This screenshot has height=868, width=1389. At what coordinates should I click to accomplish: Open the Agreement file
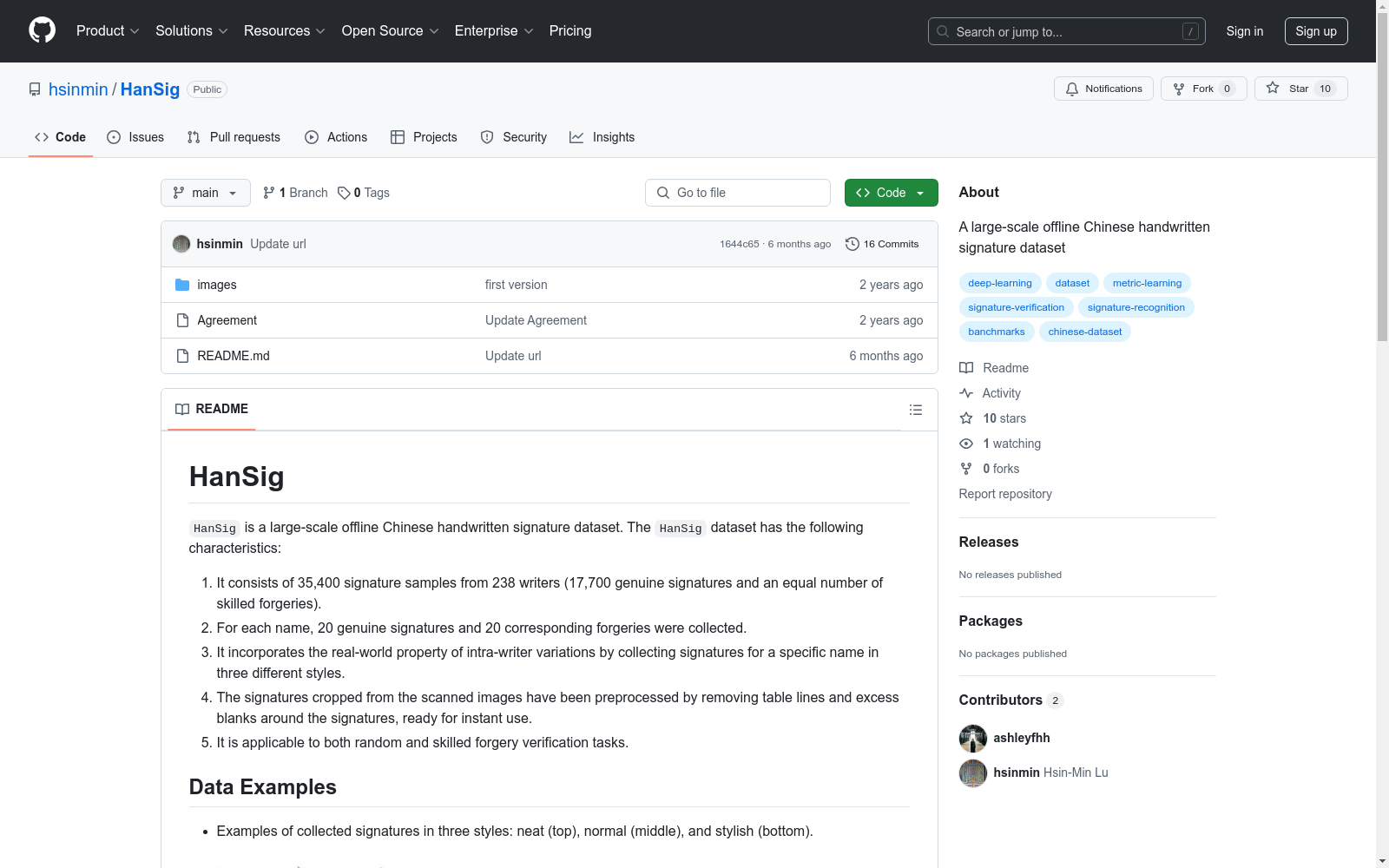227,320
